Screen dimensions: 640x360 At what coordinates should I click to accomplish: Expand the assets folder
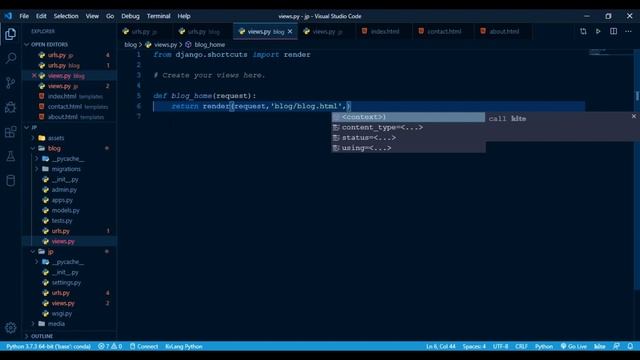[x=56, y=138]
